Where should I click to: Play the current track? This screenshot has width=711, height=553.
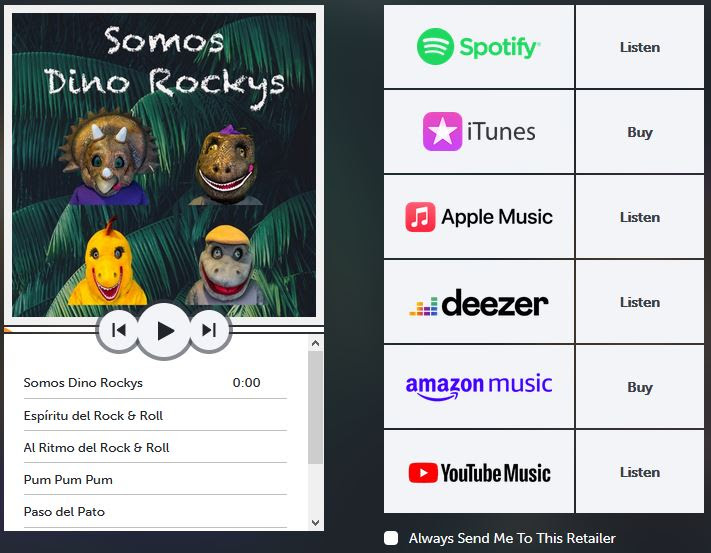[164, 330]
